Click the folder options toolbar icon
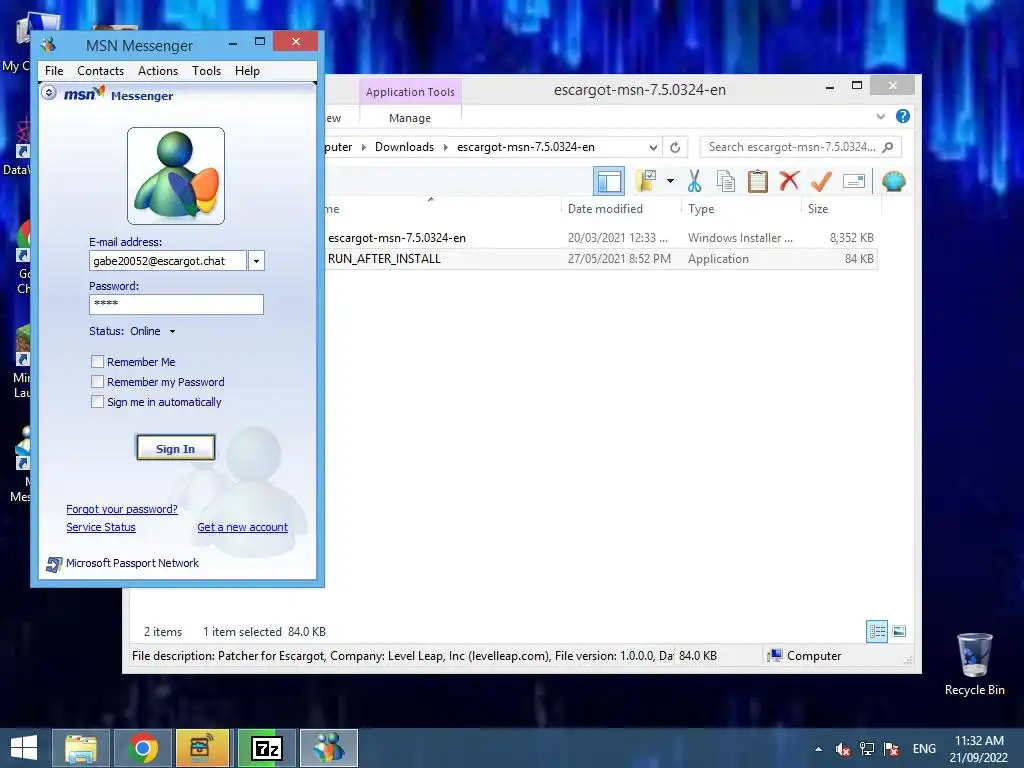Viewport: 1024px width, 768px height. (646, 181)
